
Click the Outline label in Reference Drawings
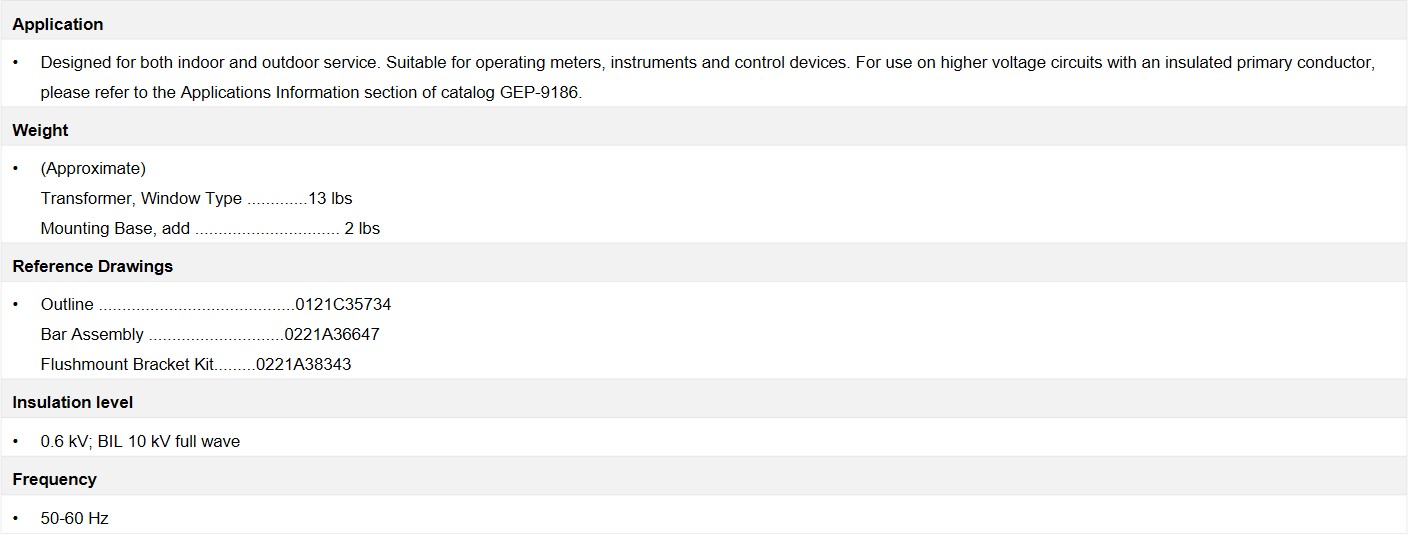point(67,304)
